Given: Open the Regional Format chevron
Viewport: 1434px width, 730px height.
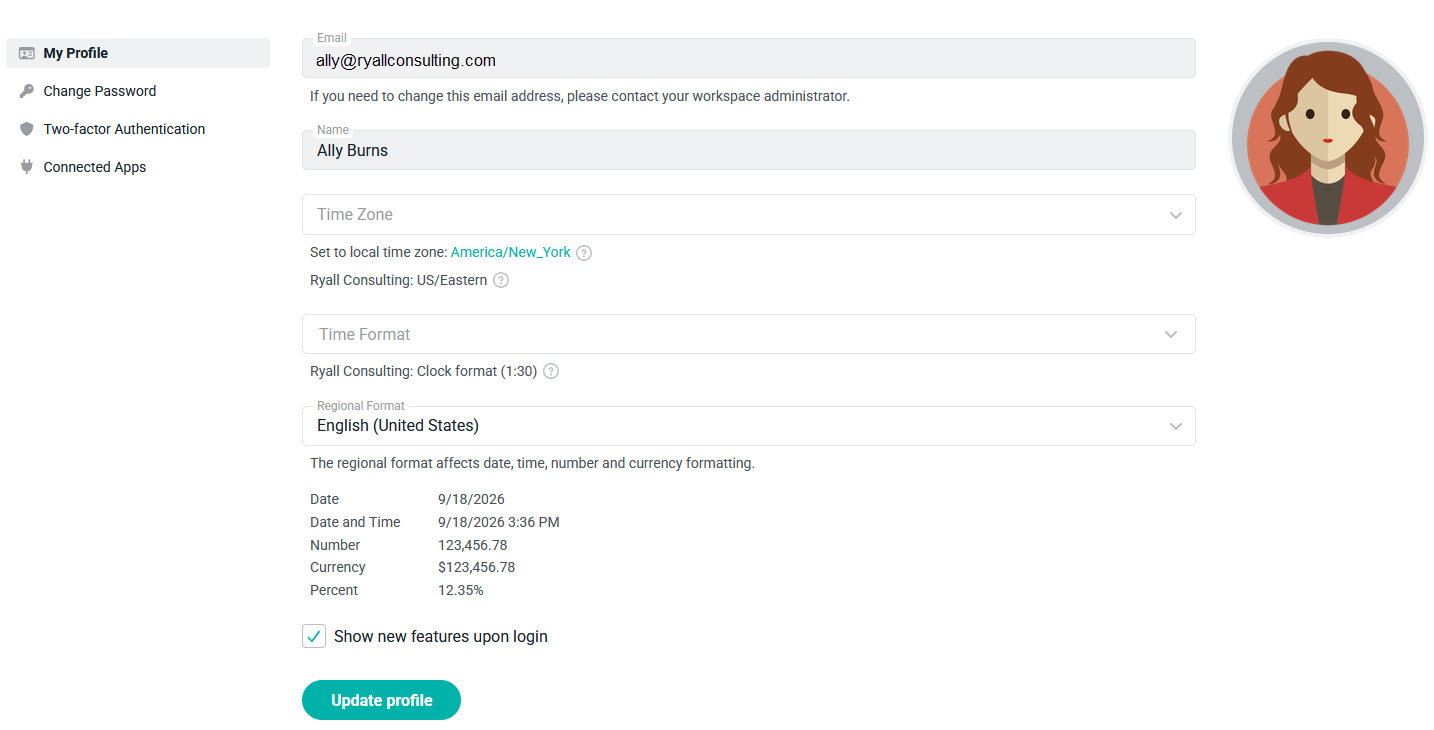Looking at the screenshot, I should (1175, 426).
